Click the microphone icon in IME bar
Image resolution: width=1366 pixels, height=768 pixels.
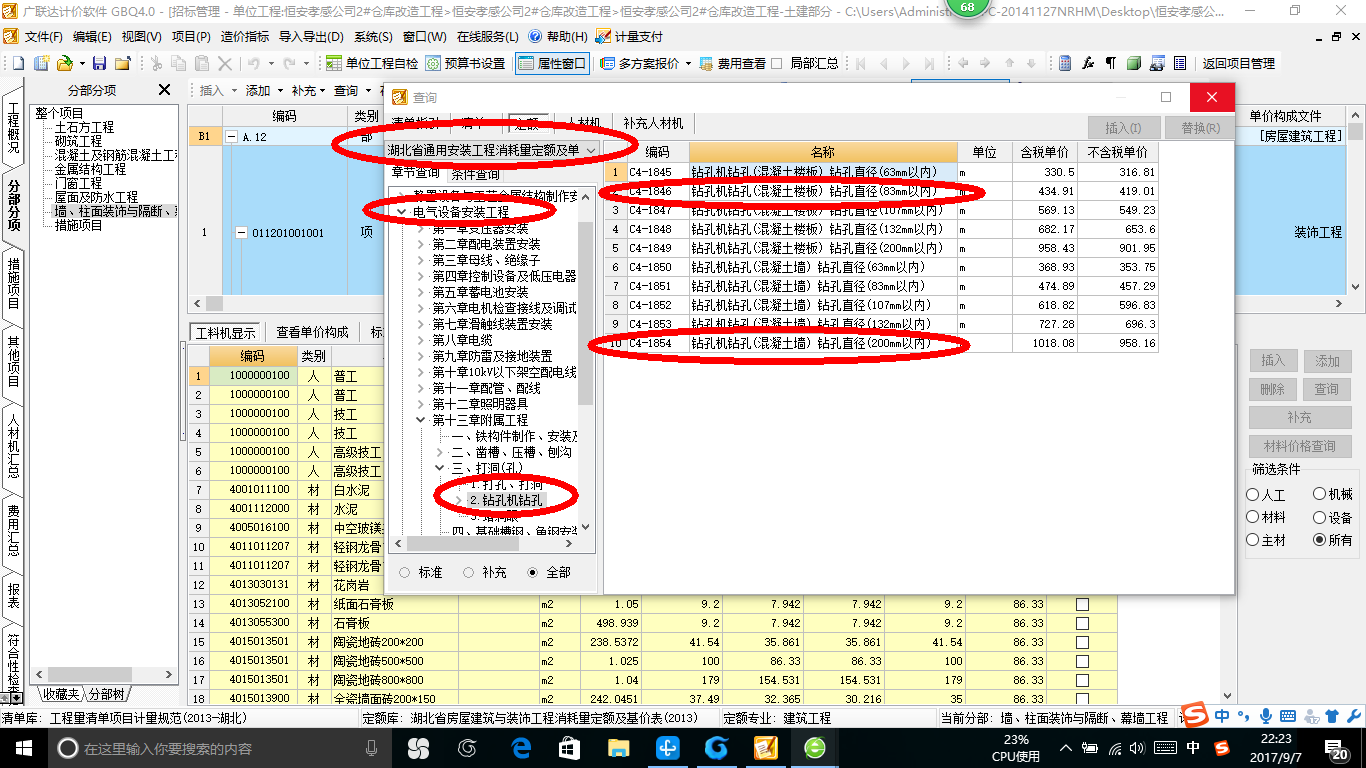click(x=1266, y=716)
